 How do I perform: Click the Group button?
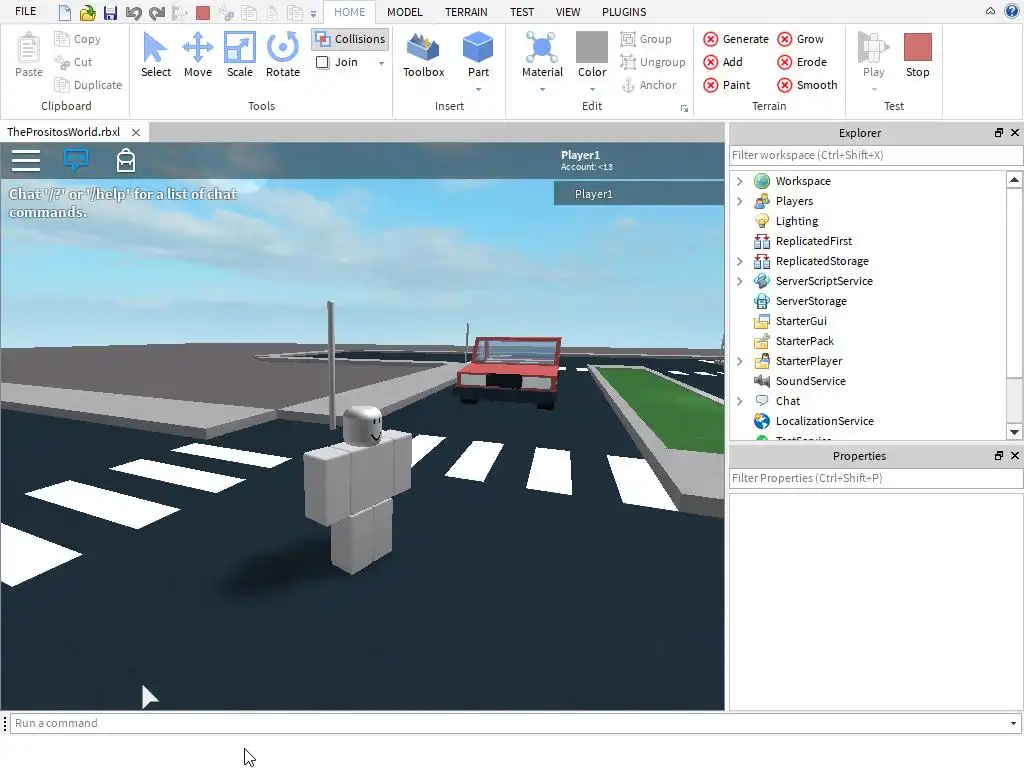[x=646, y=39]
